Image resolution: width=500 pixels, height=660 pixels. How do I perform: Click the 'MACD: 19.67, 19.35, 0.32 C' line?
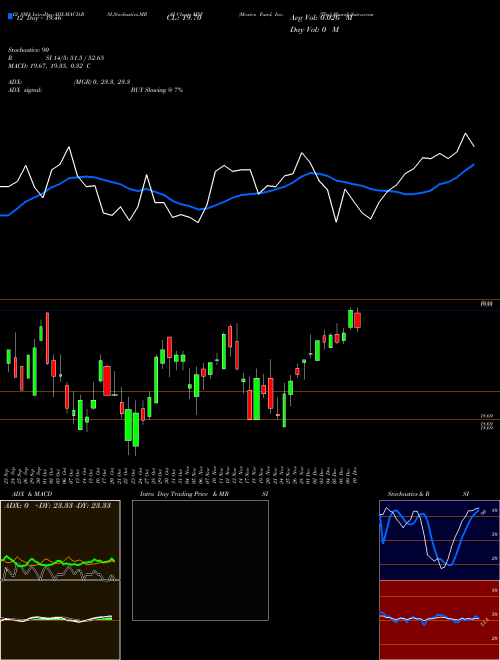pos(49,66)
